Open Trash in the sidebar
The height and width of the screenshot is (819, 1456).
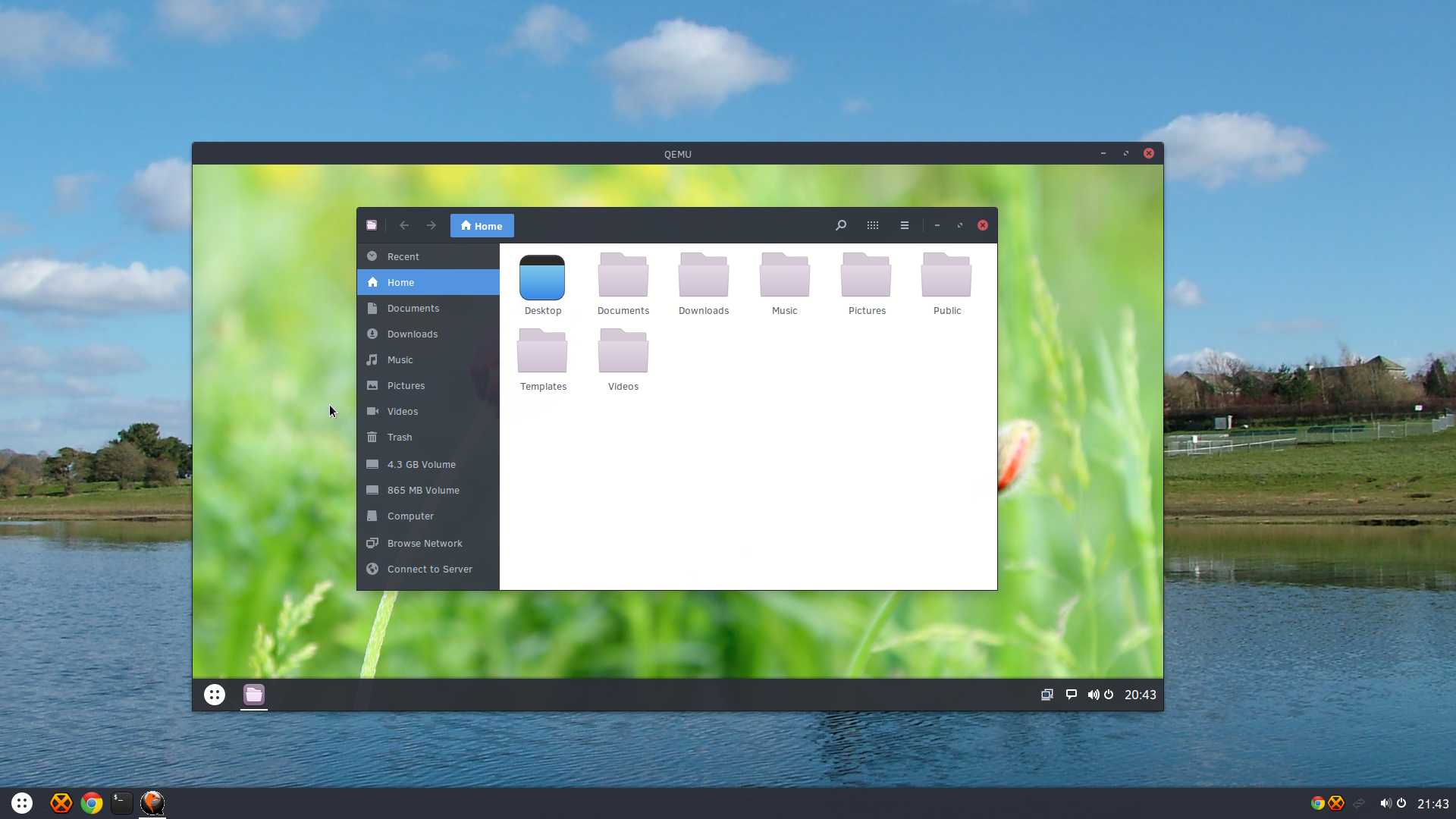click(428, 437)
